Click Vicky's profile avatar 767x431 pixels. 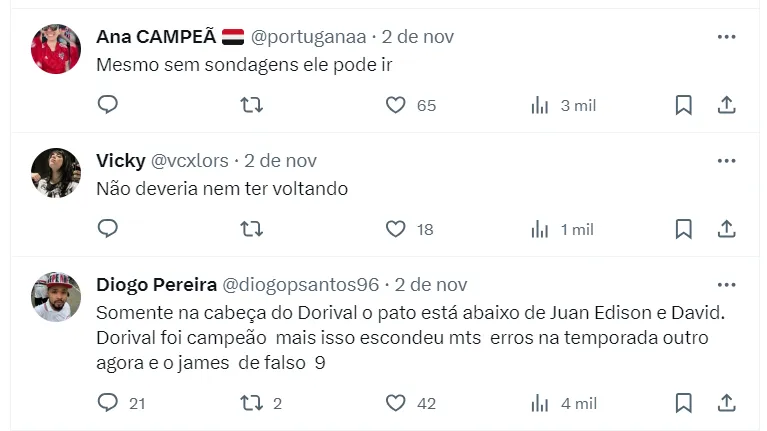point(56,173)
